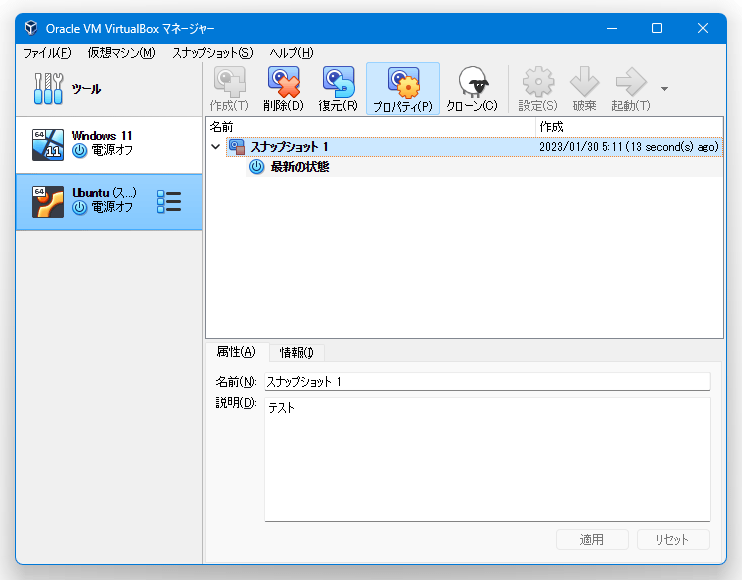Click the 作成 column header
The width and height of the screenshot is (742, 580).
[629, 127]
